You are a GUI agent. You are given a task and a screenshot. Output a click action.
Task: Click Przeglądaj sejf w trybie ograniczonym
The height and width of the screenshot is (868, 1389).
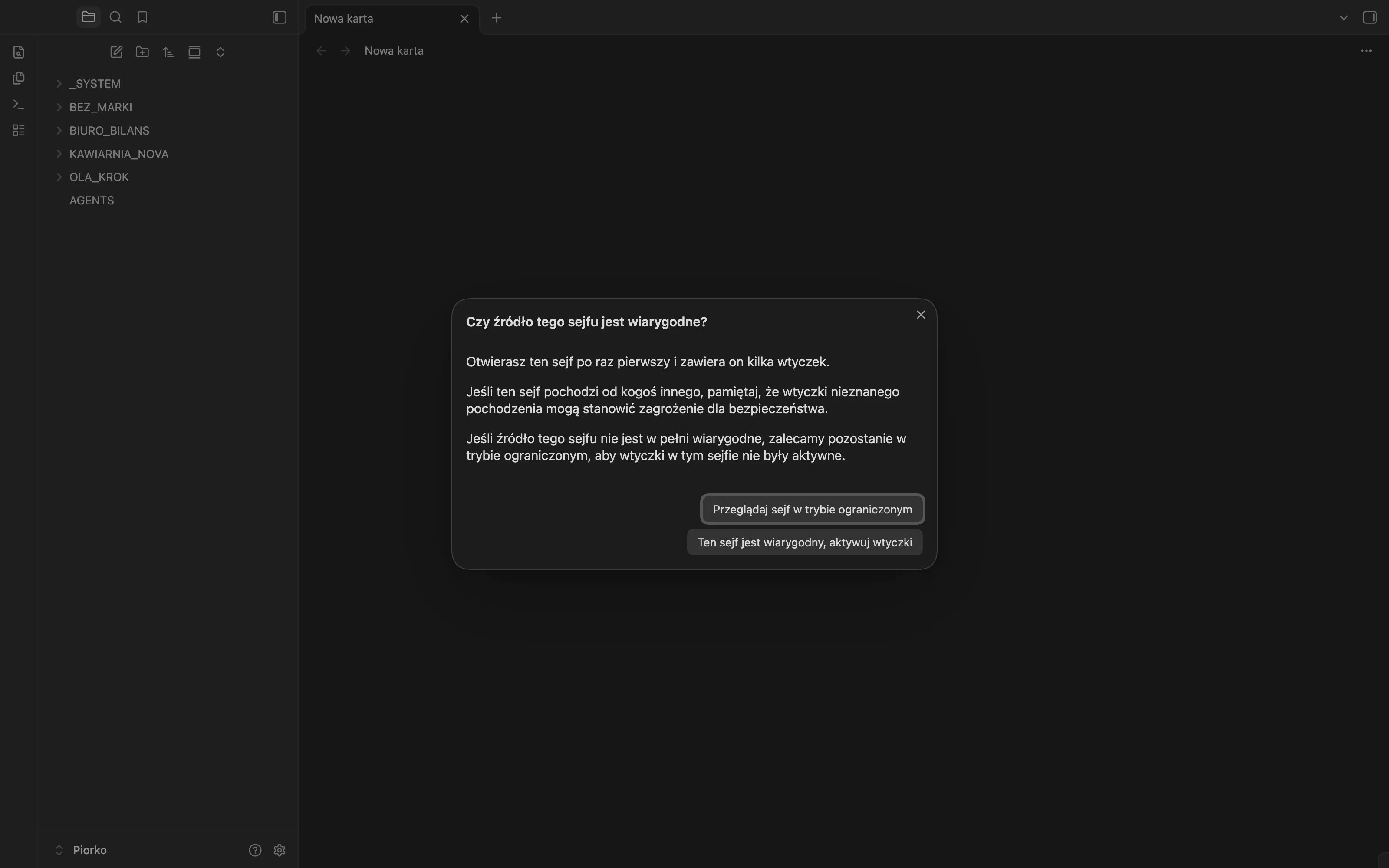tap(812, 509)
